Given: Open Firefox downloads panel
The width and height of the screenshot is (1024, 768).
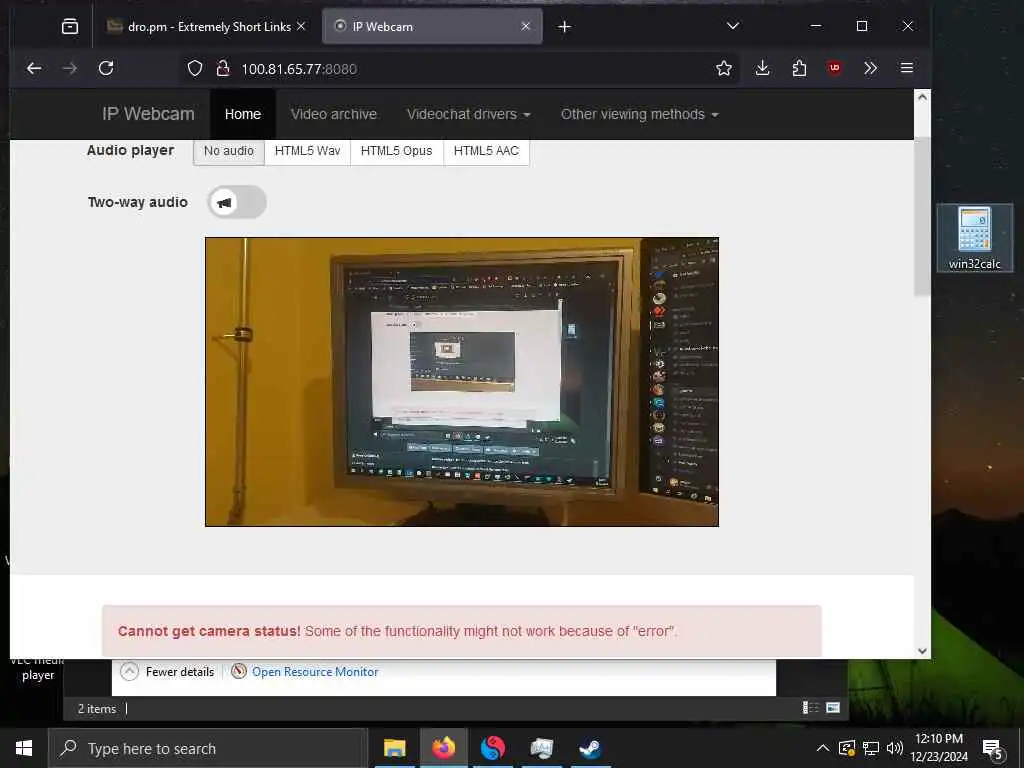Looking at the screenshot, I should [762, 68].
